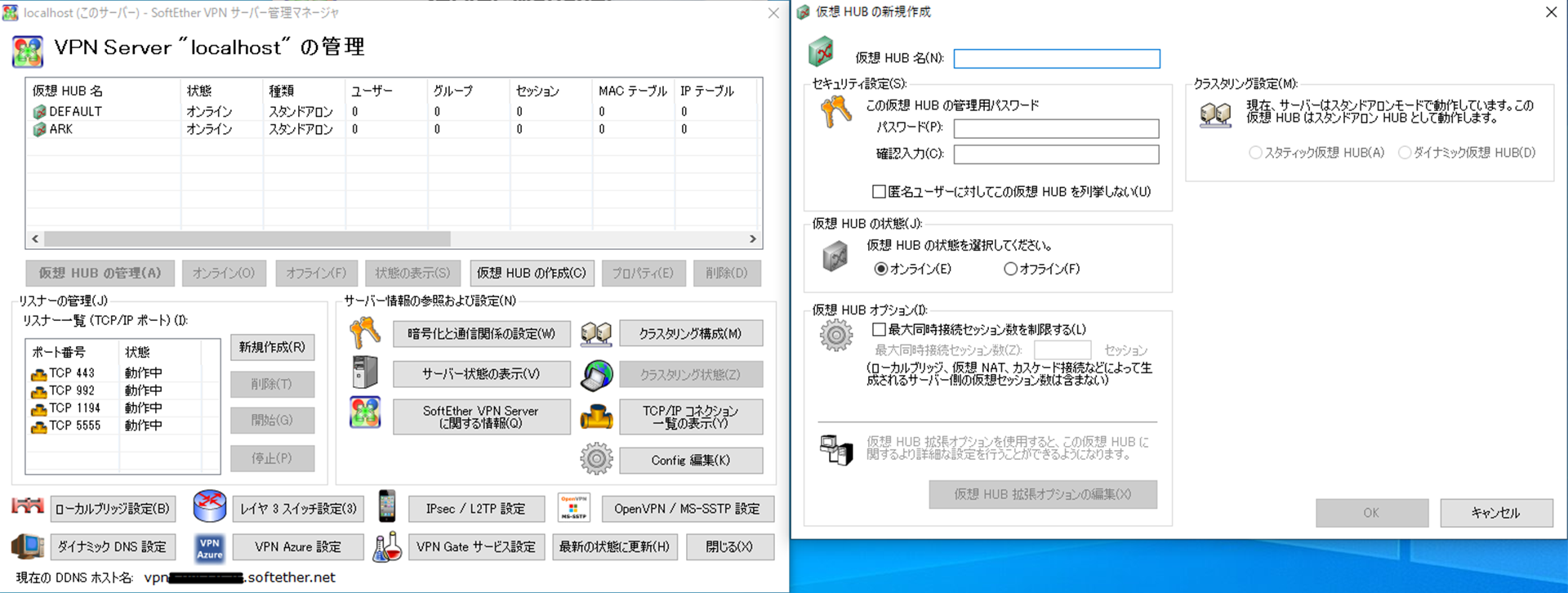
Task: Click the TCP 5555 listener port icon
Action: point(38,426)
